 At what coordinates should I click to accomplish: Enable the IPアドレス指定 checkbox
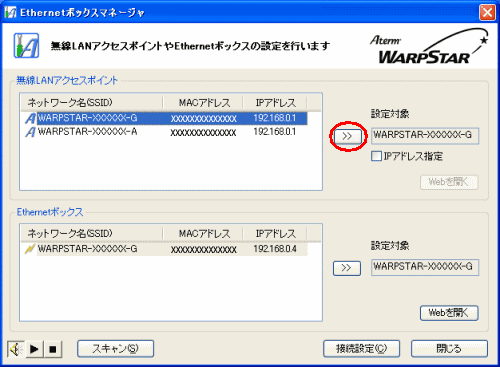[376, 156]
